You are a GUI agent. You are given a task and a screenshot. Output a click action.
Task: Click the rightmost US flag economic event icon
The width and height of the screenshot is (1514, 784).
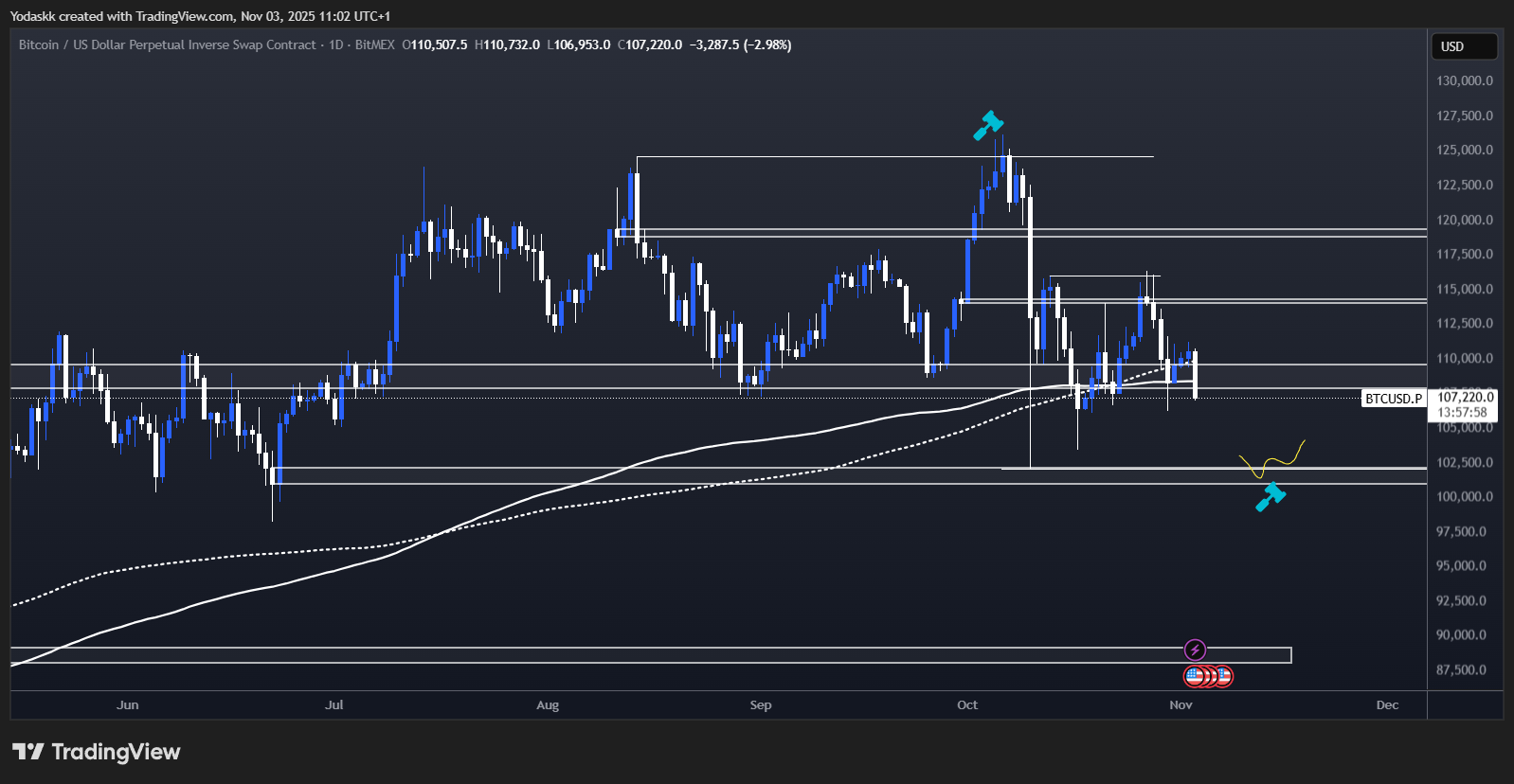[x=1223, y=676]
